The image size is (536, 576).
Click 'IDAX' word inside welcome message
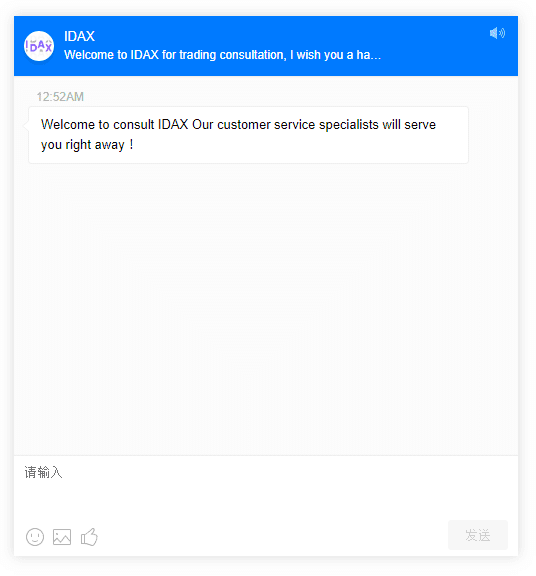173,125
